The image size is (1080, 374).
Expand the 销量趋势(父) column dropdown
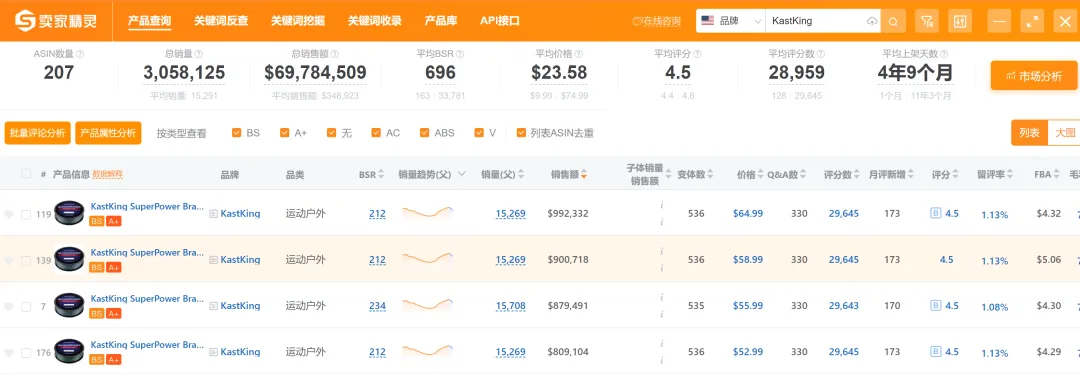(x=461, y=174)
